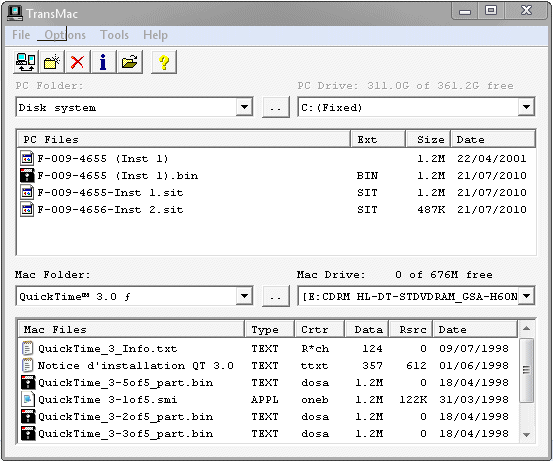
Task: Sort PC files by Size column header
Action: tap(428, 139)
